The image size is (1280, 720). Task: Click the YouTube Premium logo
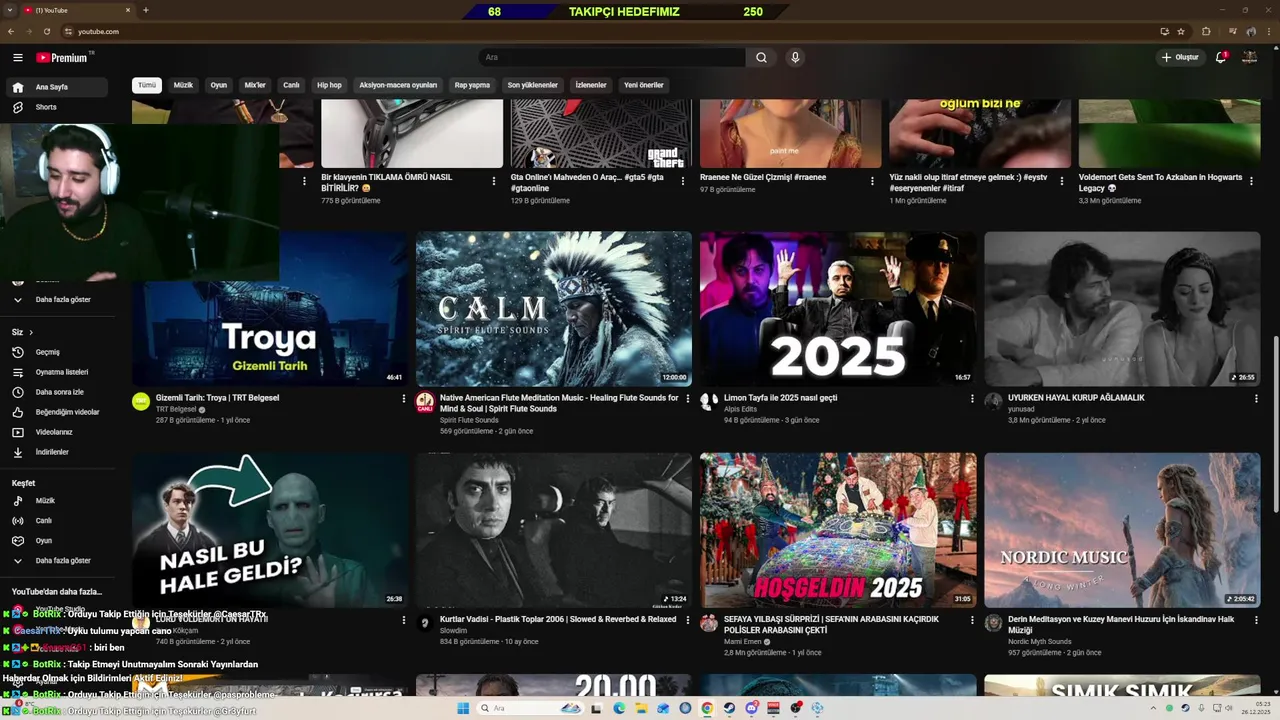(64, 58)
